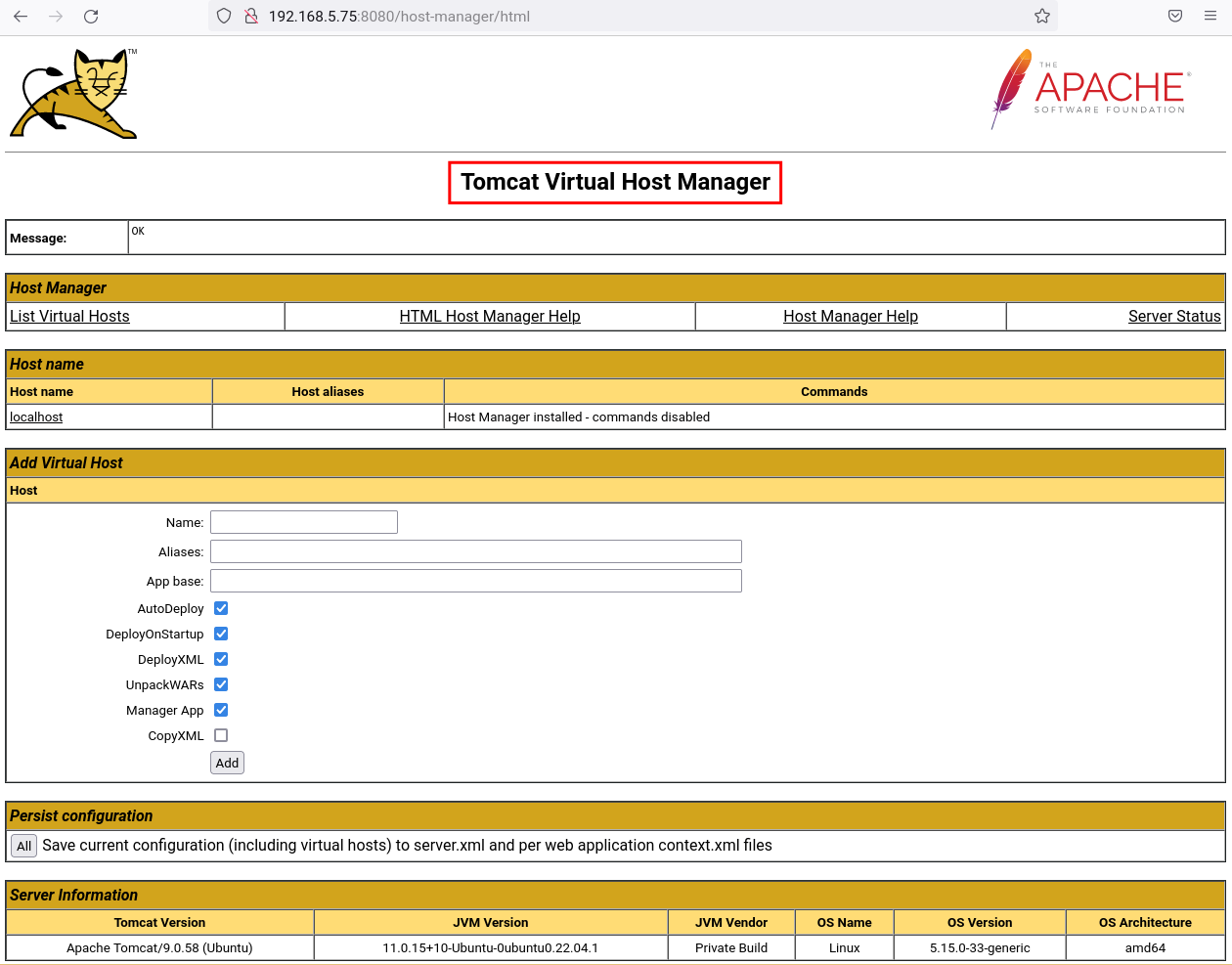Uncheck the AutoDeploy checkbox
The width and height of the screenshot is (1232, 965).
coord(221,608)
